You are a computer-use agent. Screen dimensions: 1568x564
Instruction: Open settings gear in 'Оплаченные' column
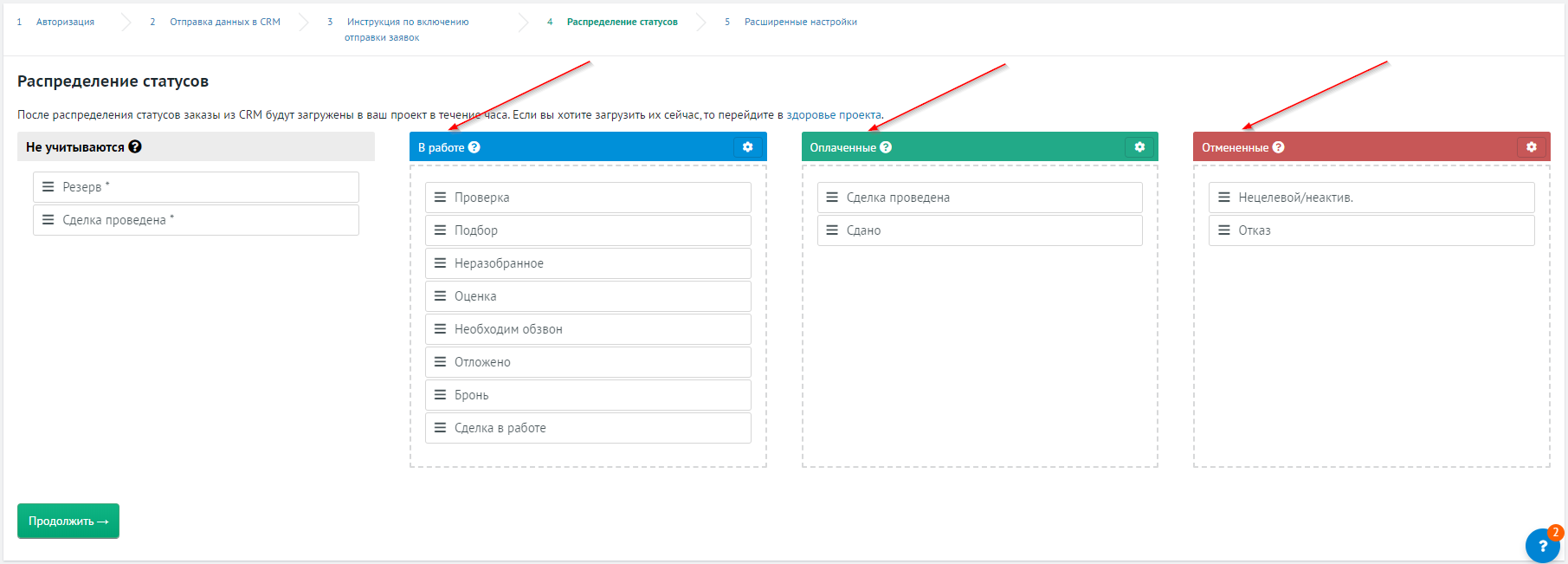tap(1139, 147)
